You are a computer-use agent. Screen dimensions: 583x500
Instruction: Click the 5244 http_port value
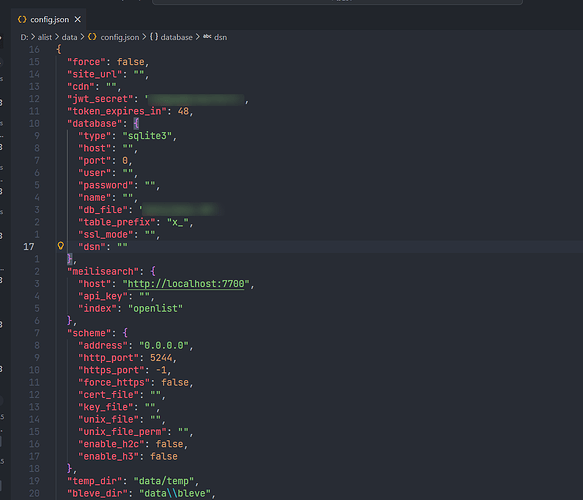161,358
